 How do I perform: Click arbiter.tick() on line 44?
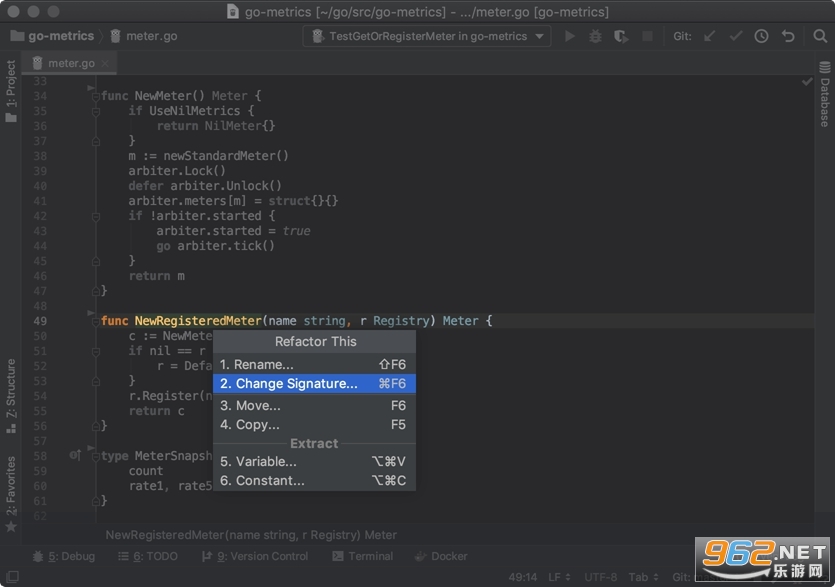[x=226, y=246]
